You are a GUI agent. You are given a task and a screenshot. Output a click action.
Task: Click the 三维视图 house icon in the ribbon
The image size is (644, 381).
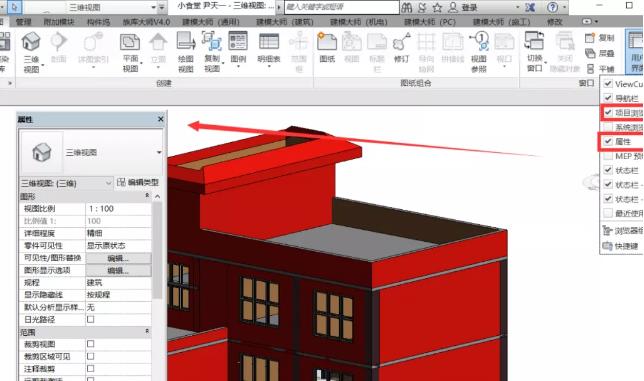31,42
